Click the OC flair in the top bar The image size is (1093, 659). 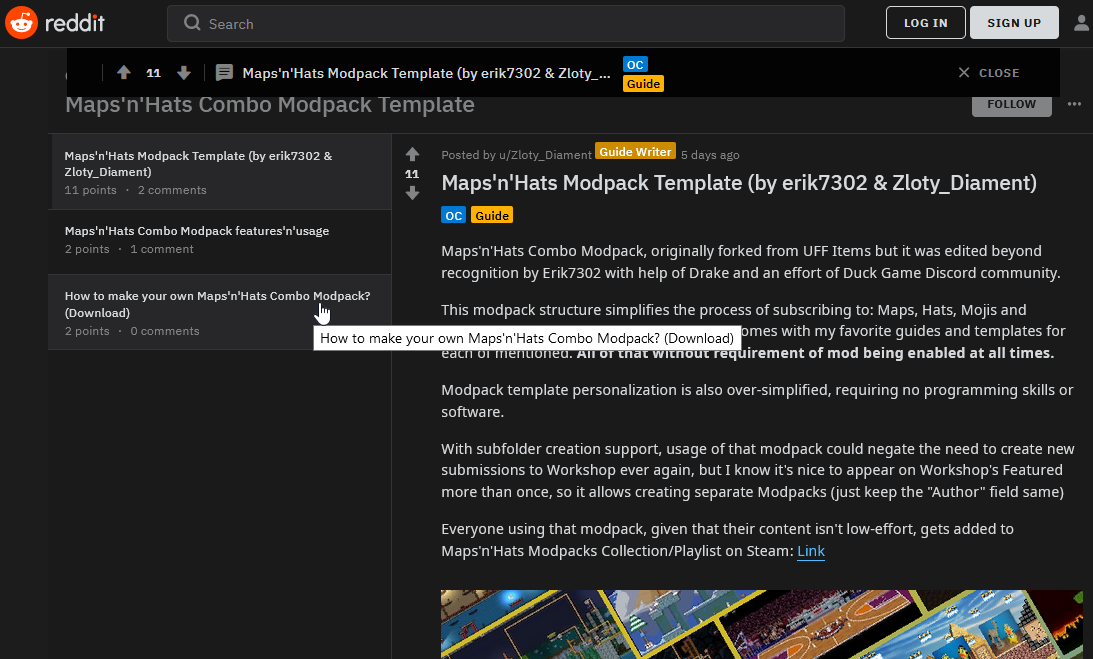tap(635, 64)
